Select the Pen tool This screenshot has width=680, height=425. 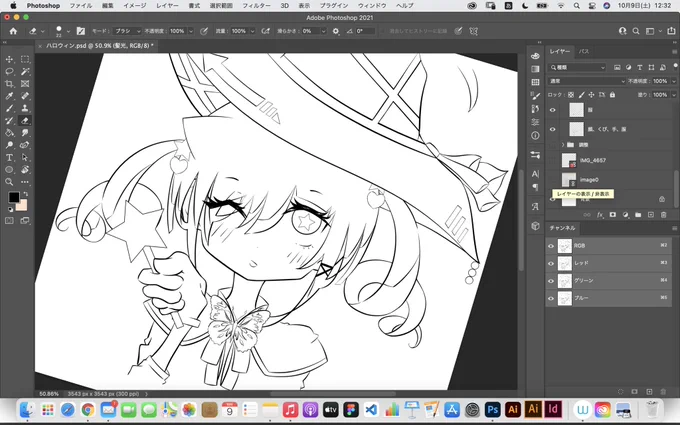[x=25, y=145]
